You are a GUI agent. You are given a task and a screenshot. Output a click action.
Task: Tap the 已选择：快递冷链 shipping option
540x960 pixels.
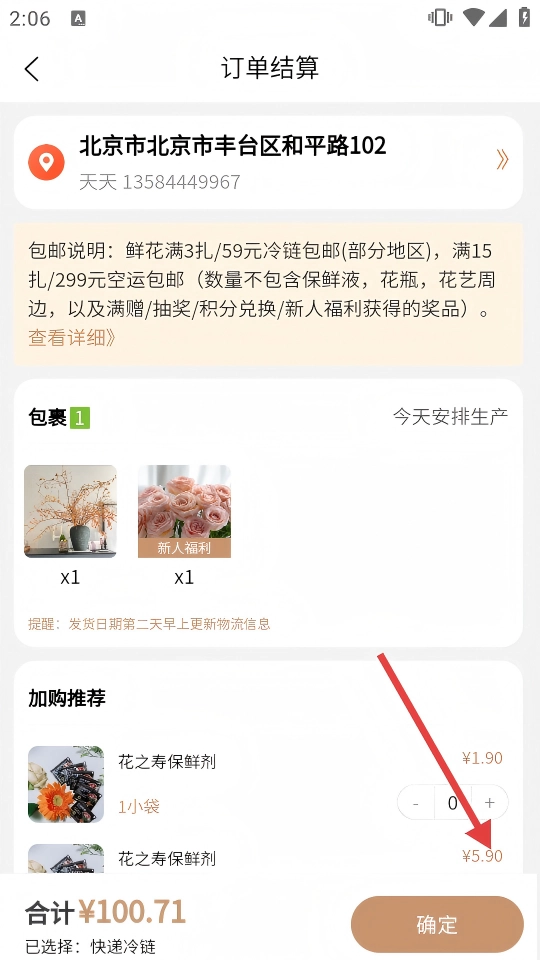91,946
